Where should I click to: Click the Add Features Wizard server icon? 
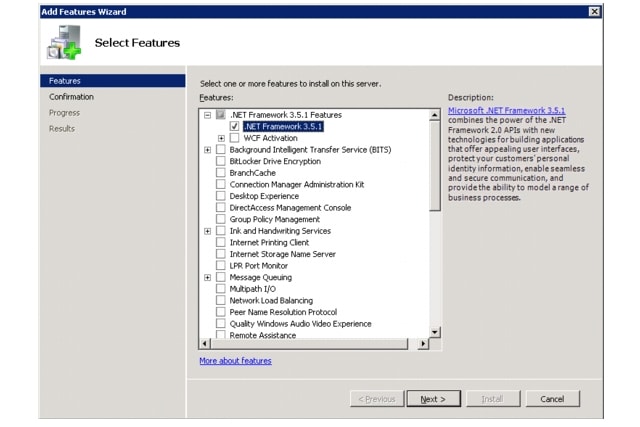(64, 42)
